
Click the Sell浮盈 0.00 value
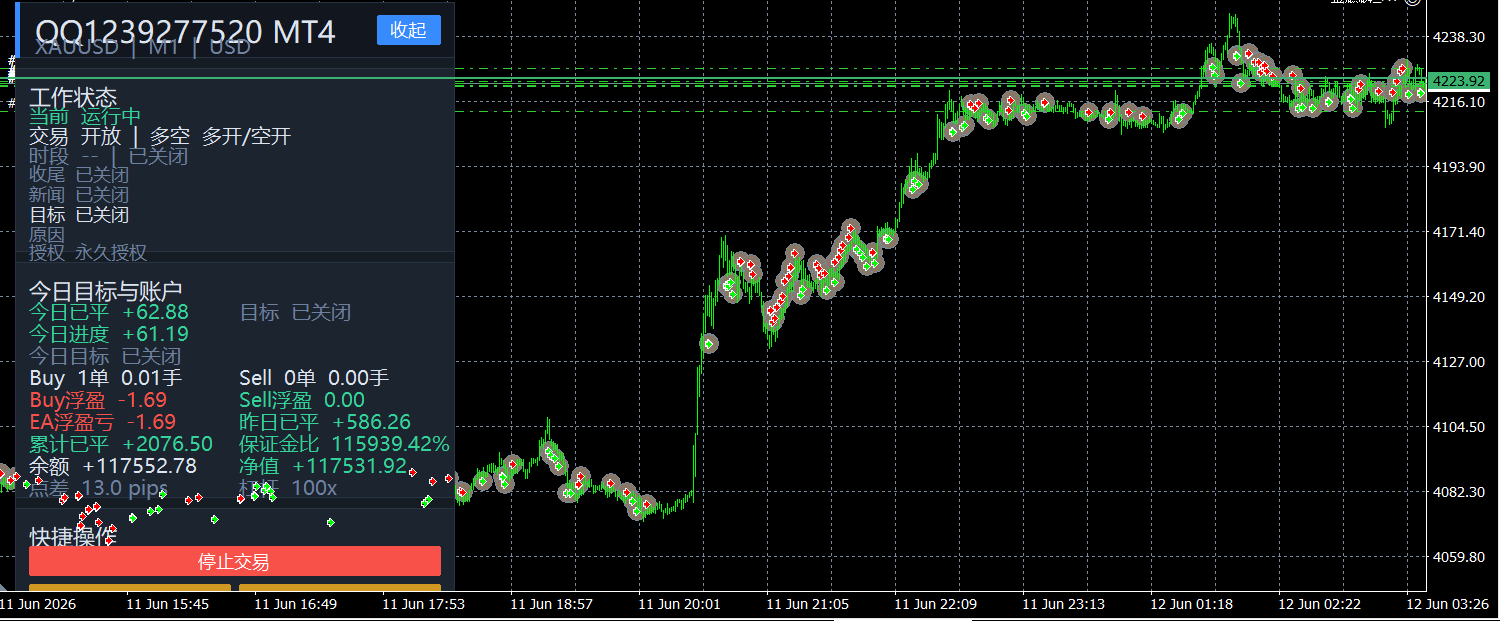(x=302, y=400)
